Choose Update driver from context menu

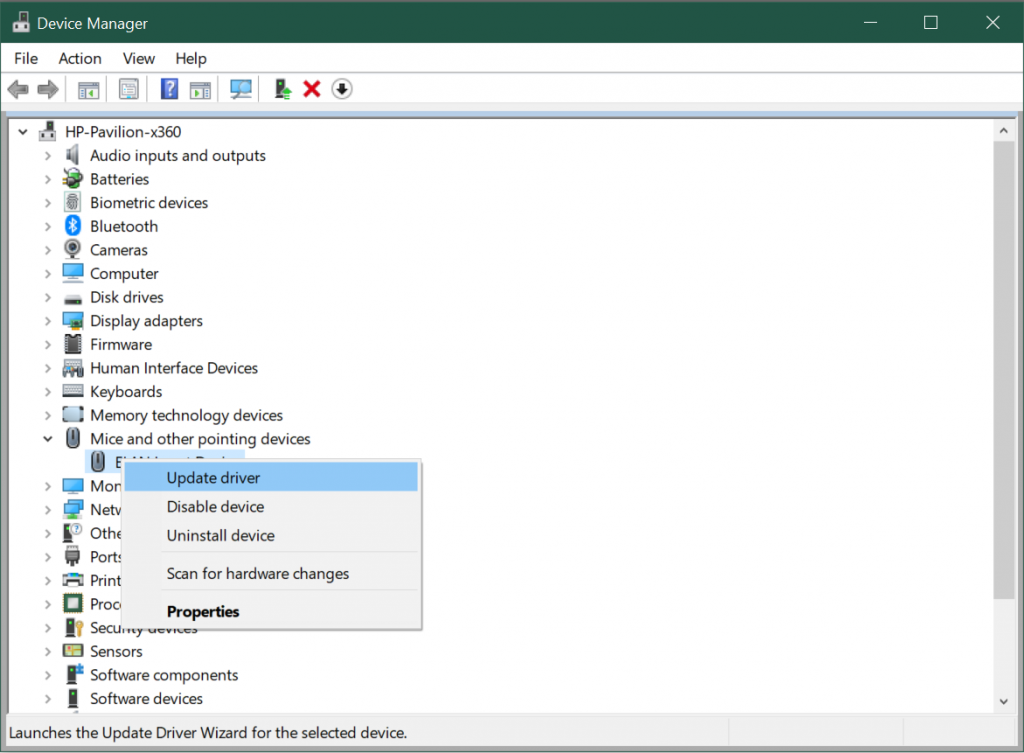coord(270,477)
